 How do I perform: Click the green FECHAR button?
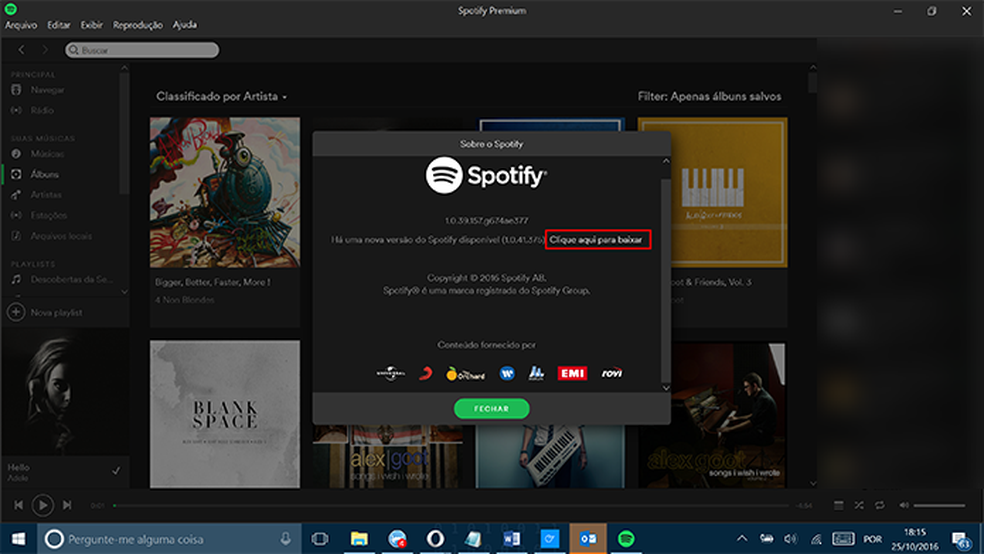(491, 408)
